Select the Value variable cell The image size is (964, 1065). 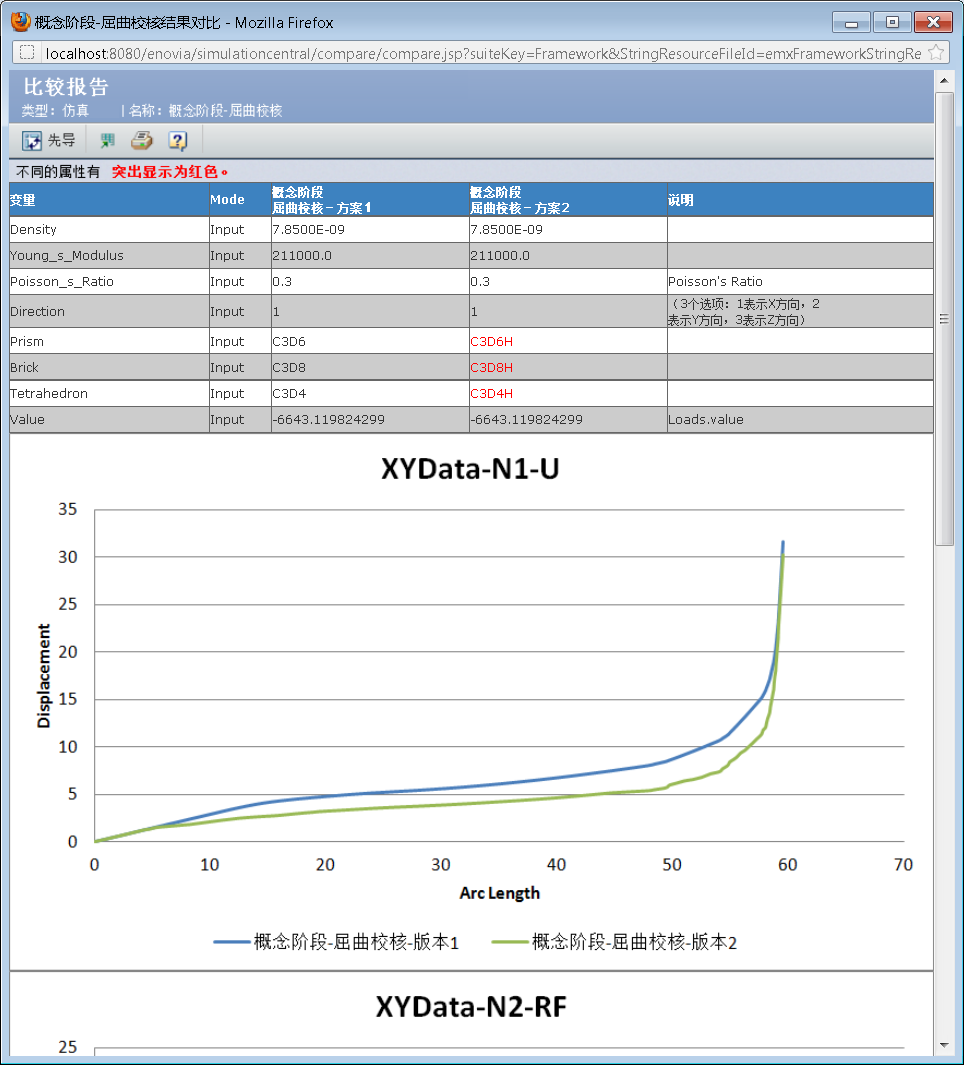[x=109, y=419]
